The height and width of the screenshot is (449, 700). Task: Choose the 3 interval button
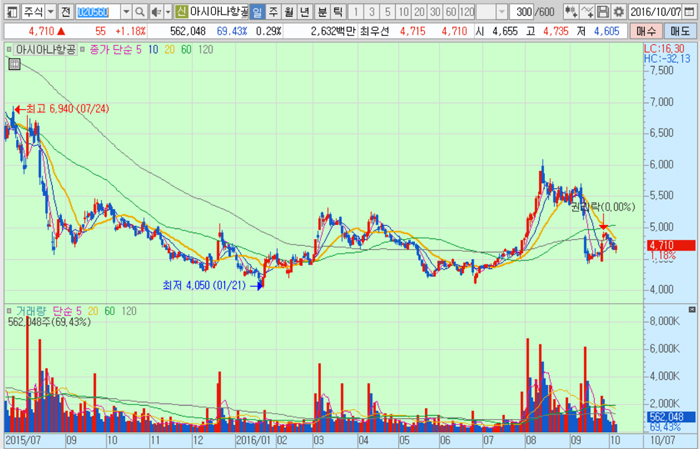click(x=371, y=12)
